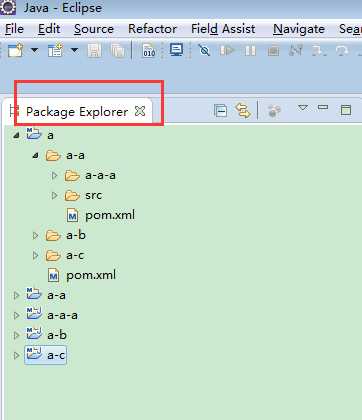
Task: Select pom.xml directly under project a
Action: pos(82,275)
